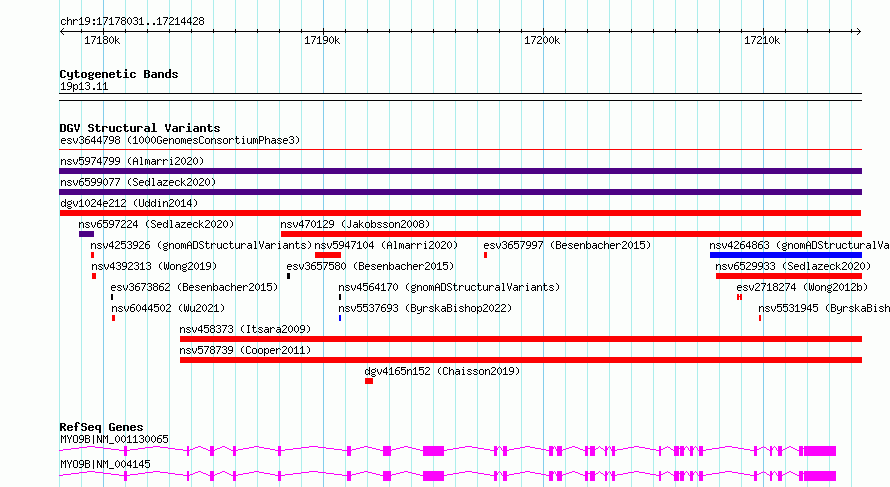Click the Cytogenetic Bands track heading
Viewport: 890px width, 487px height.
click(x=119, y=74)
